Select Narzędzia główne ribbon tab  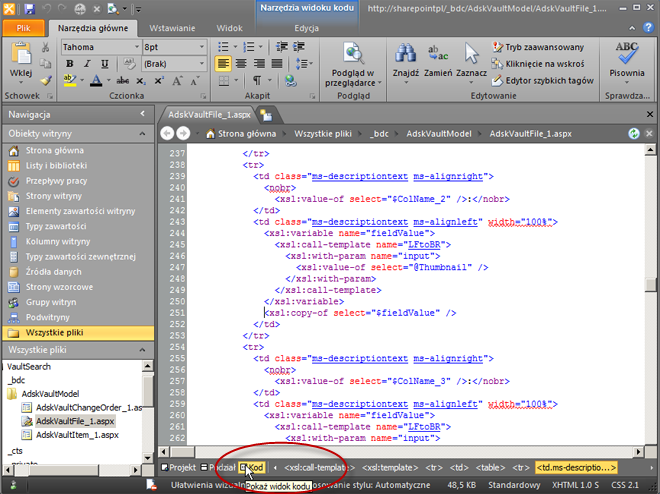(93, 28)
